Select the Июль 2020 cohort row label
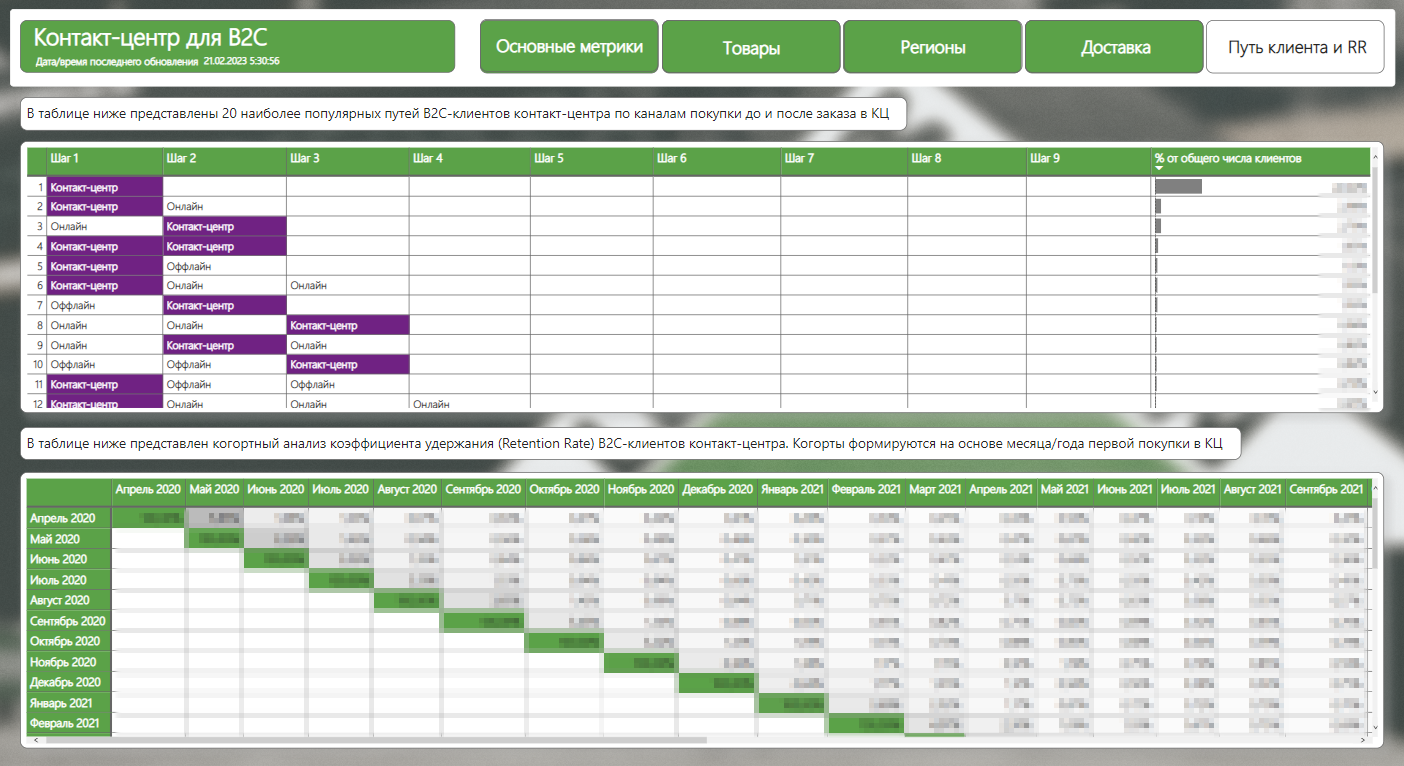This screenshot has width=1404, height=766. pyautogui.click(x=68, y=580)
